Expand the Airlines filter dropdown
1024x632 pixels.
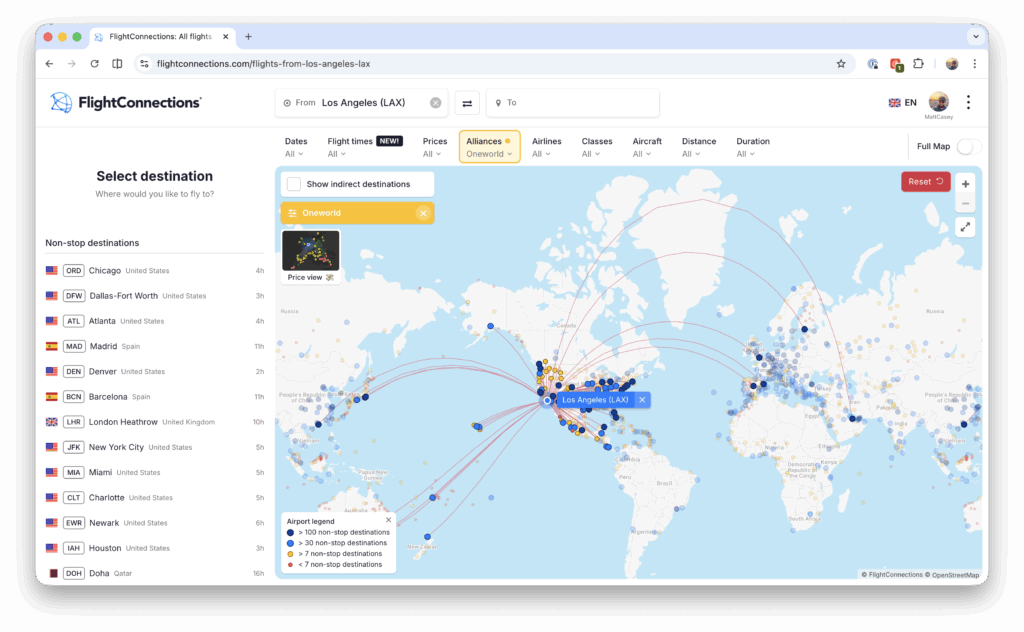tap(546, 147)
